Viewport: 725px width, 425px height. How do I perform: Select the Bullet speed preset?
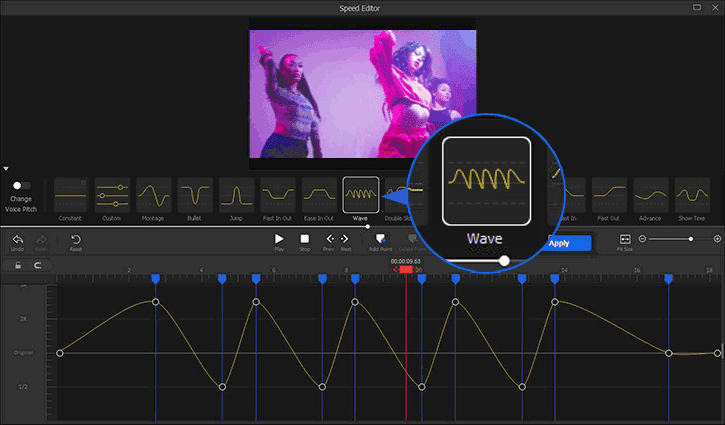195,195
